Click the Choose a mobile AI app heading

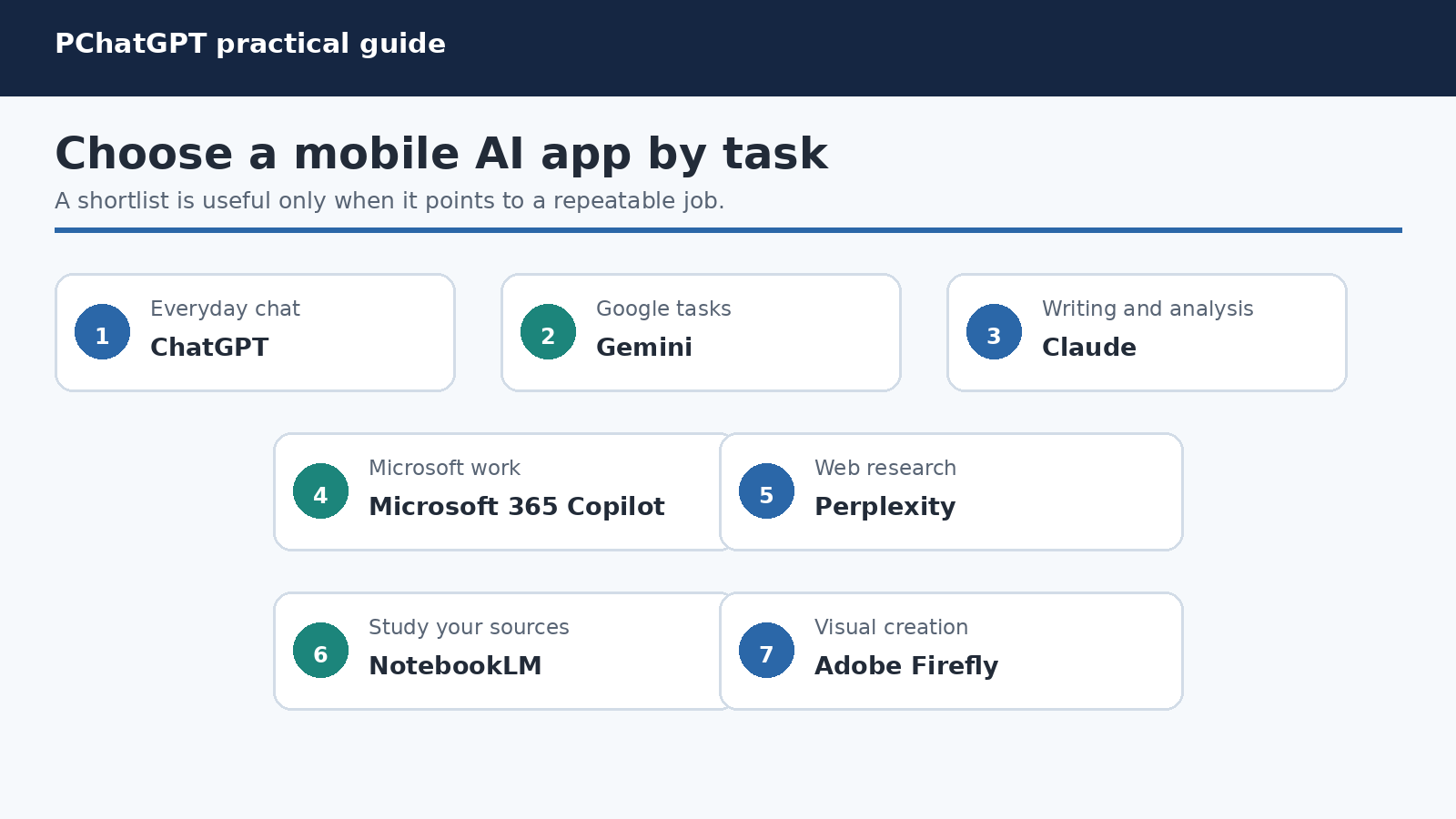pyautogui.click(x=441, y=154)
